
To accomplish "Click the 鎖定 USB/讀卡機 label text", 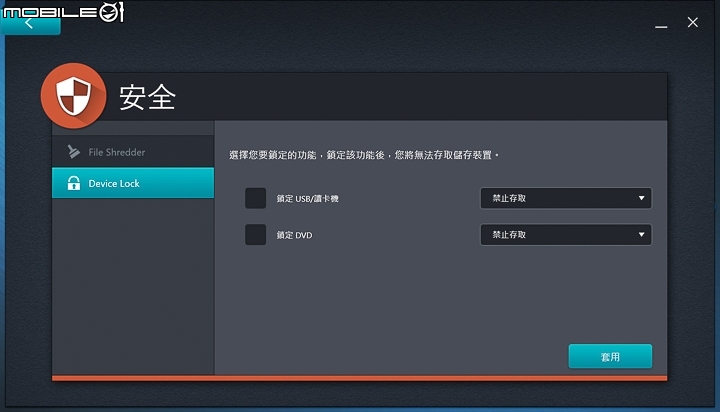I will tap(308, 198).
